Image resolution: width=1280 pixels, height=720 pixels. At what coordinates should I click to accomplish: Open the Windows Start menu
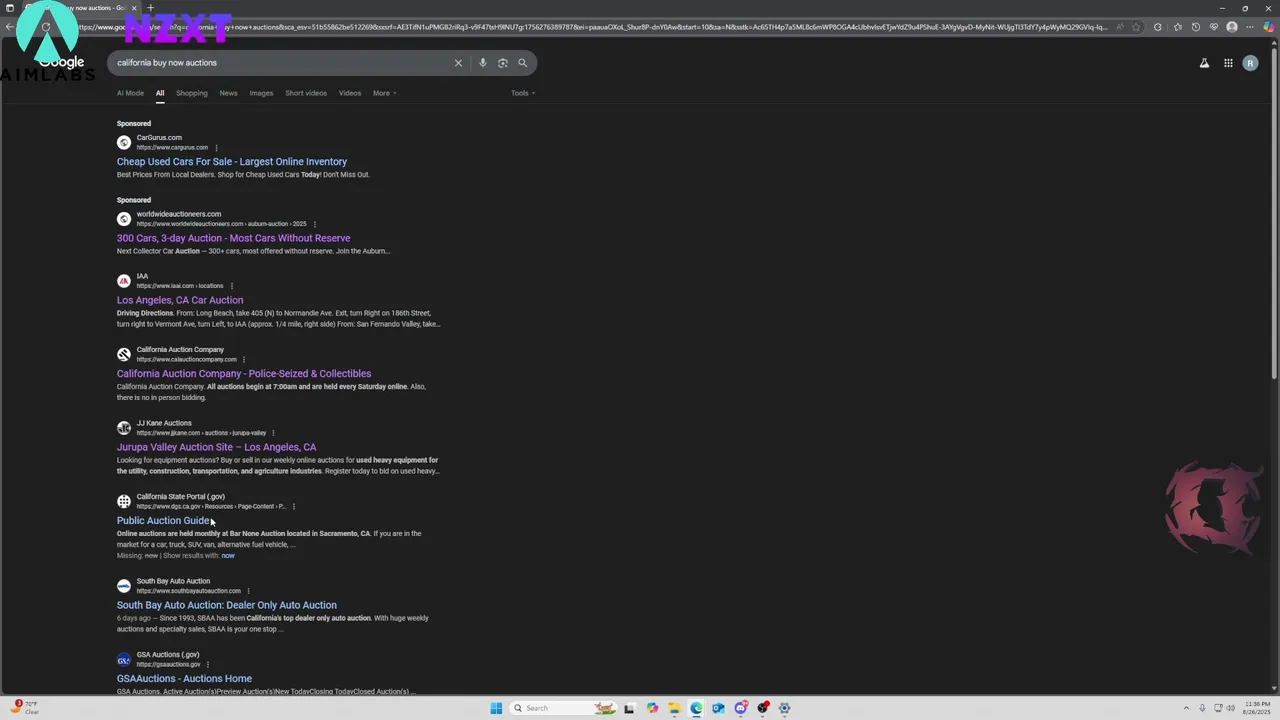pyautogui.click(x=496, y=708)
